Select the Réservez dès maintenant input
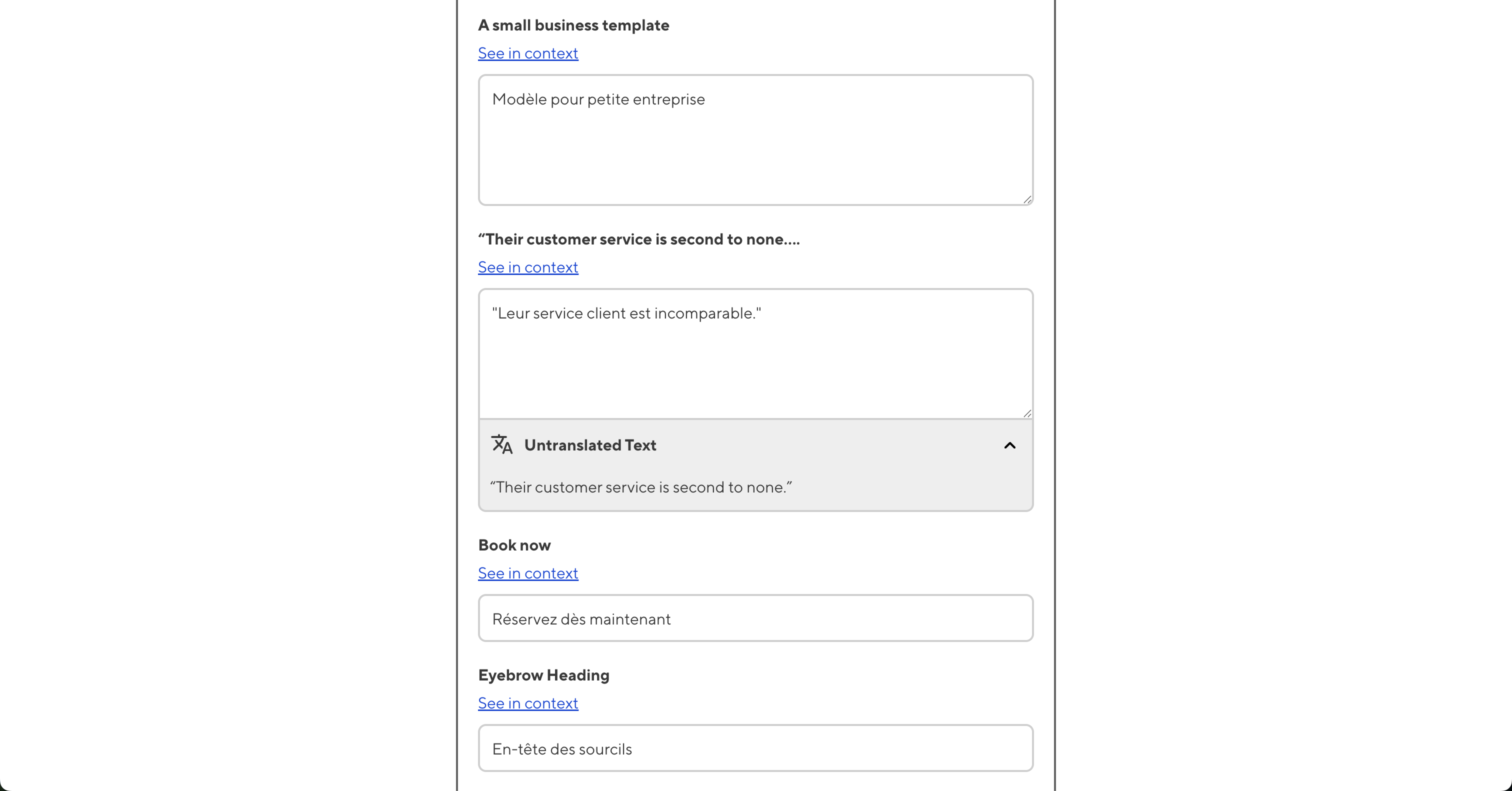This screenshot has width=1512, height=791. [x=755, y=618]
